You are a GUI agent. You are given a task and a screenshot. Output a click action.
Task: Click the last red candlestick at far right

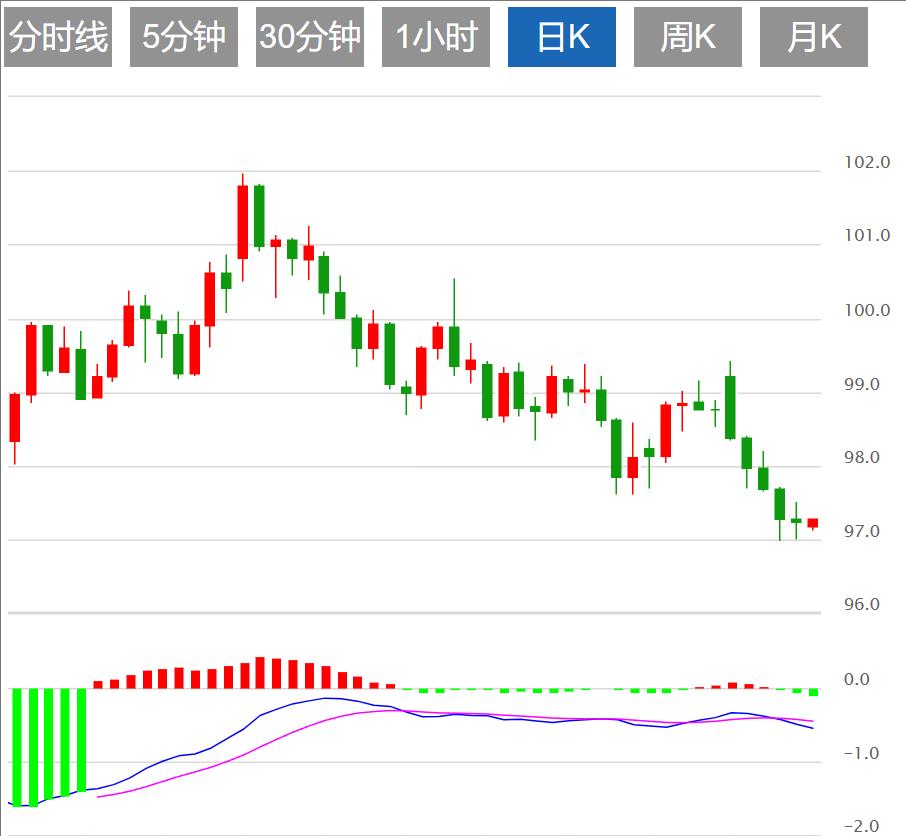813,523
